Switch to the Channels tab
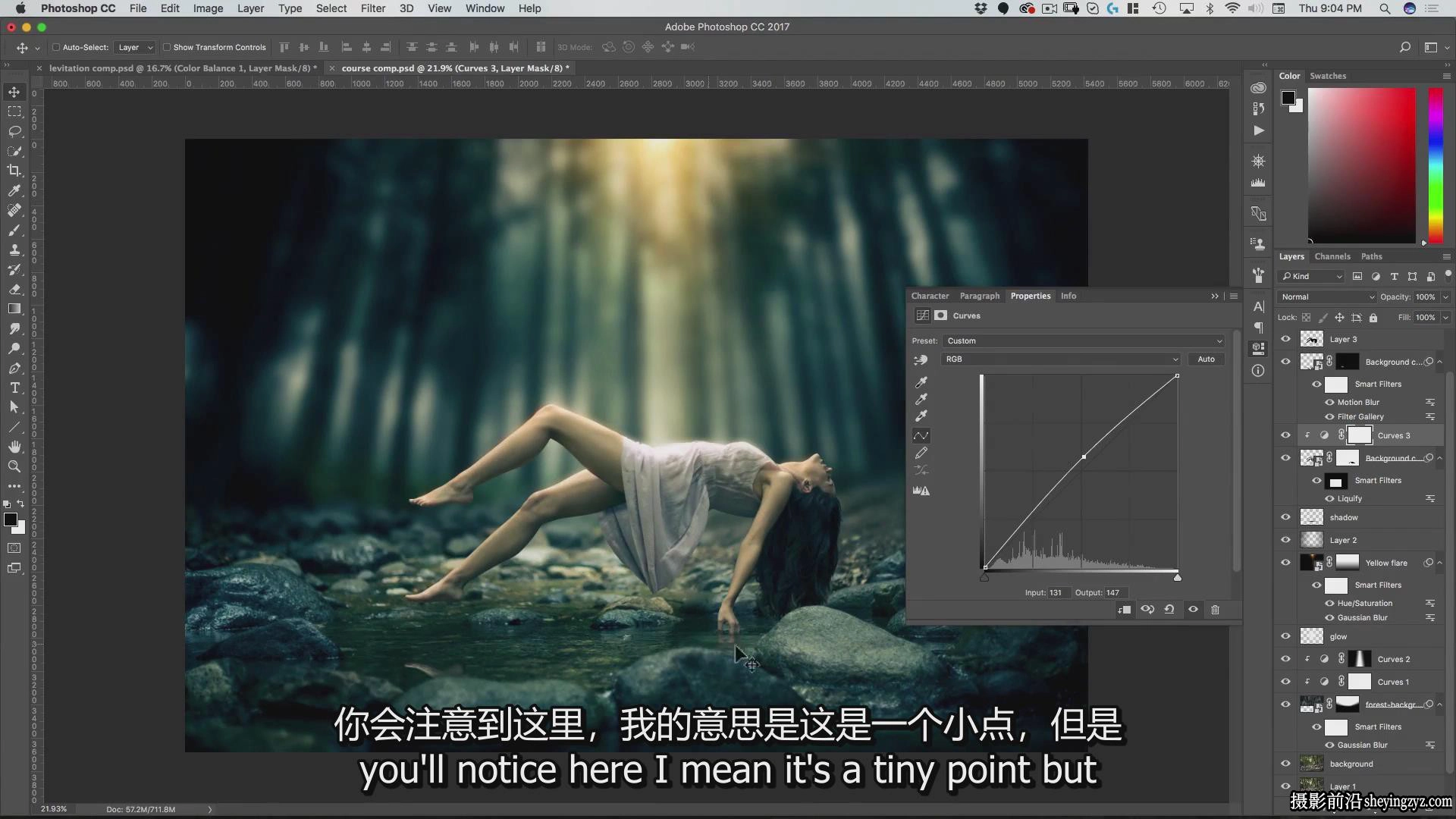The image size is (1456, 819). [1332, 256]
